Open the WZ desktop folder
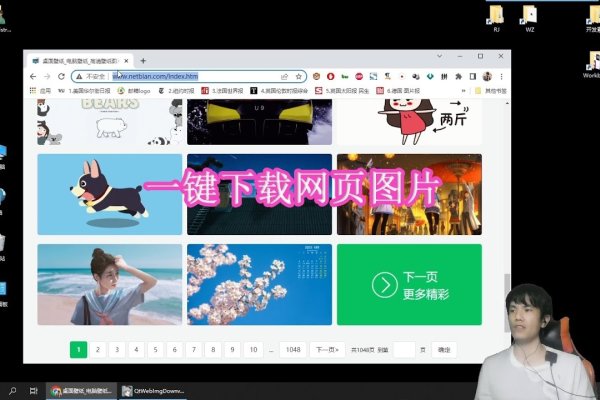The height and width of the screenshot is (400, 600). (530, 18)
